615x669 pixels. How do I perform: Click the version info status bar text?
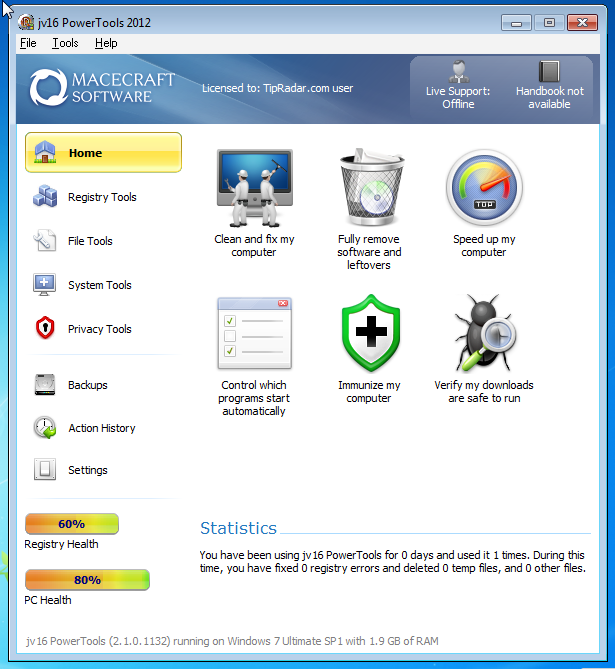[232, 641]
